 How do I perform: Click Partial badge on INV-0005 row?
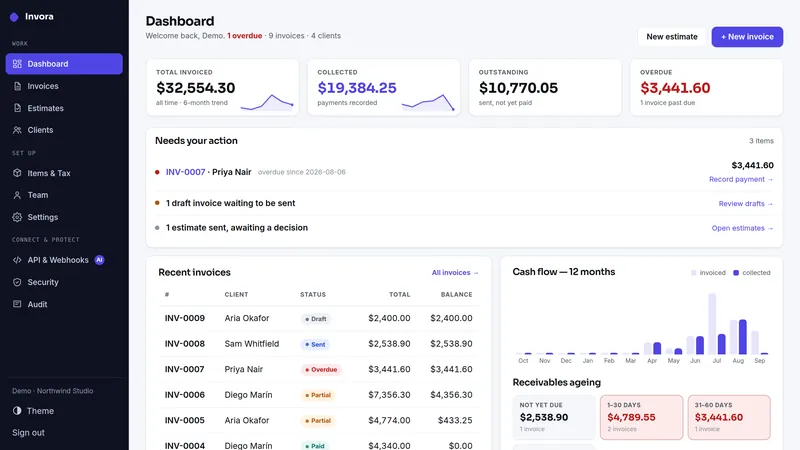pyautogui.click(x=318, y=421)
